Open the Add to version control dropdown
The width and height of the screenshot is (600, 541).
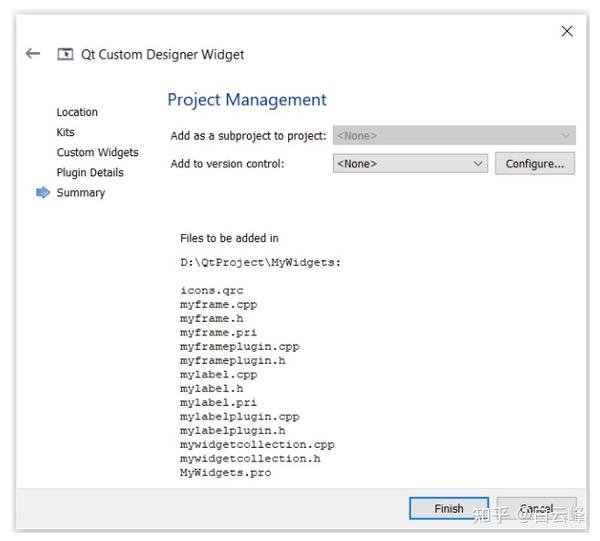click(x=409, y=163)
